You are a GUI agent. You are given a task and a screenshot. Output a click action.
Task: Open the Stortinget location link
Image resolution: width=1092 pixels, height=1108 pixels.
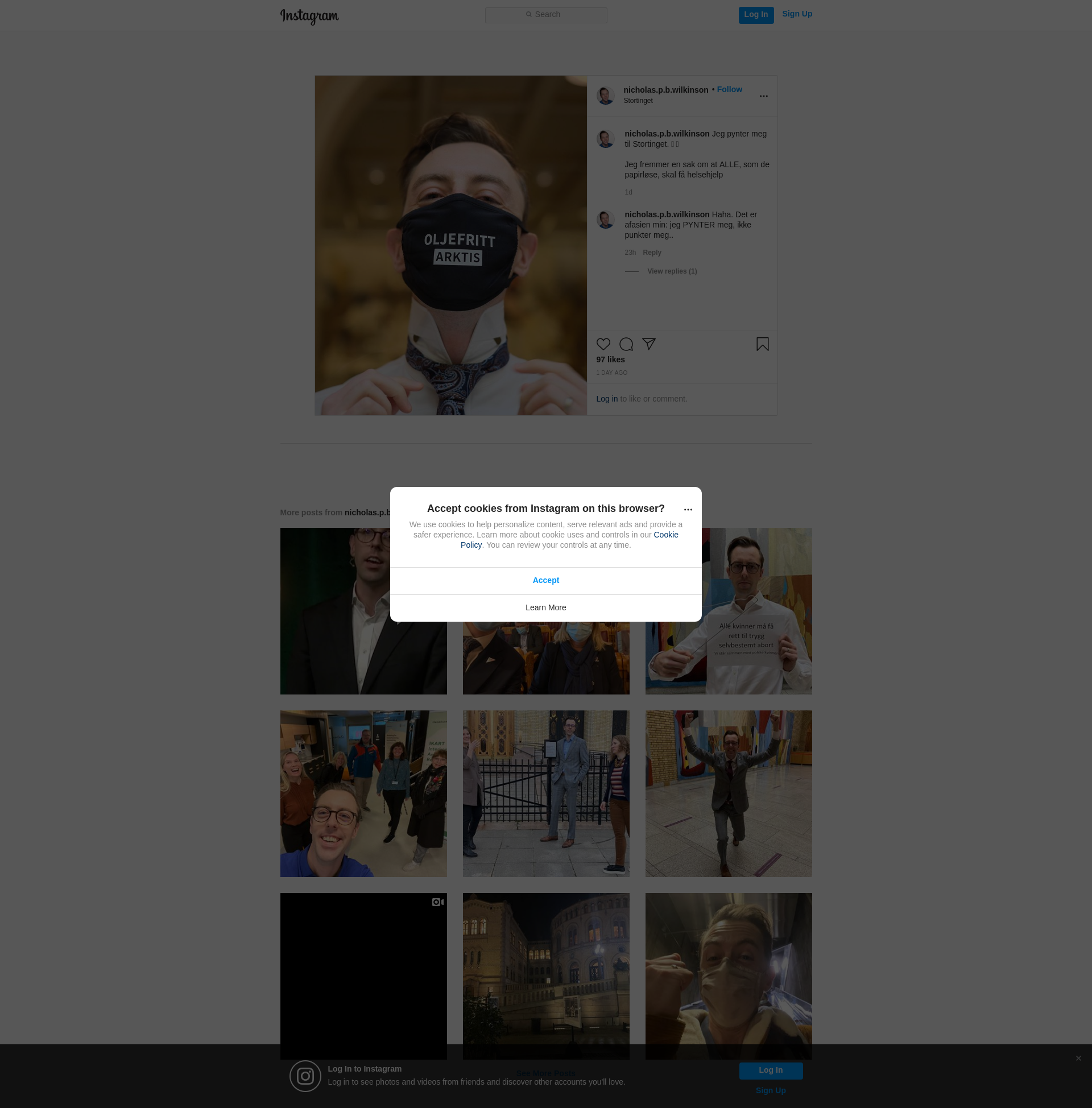point(638,101)
